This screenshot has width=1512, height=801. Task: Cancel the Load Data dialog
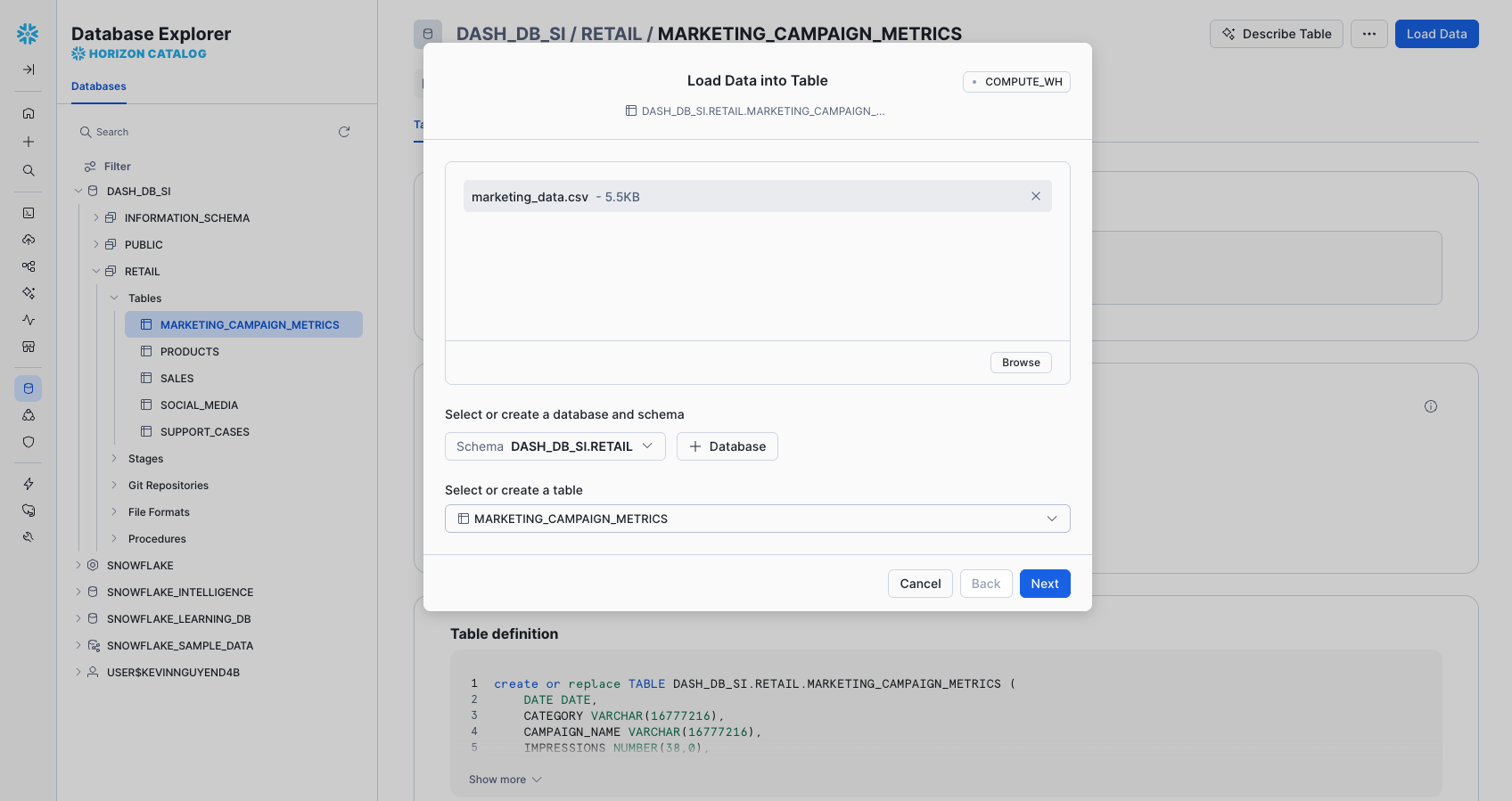point(920,584)
